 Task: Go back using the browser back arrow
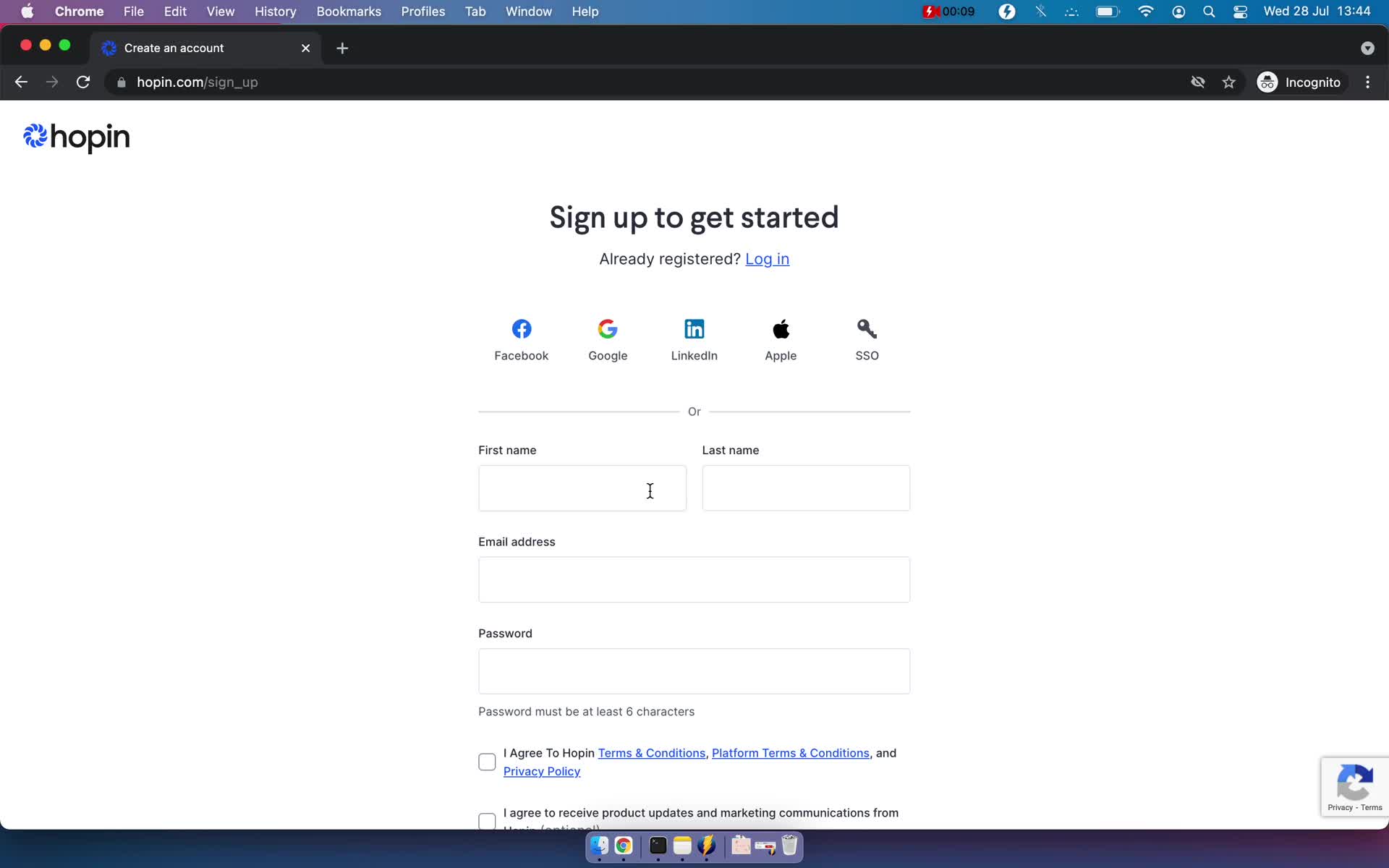21,82
